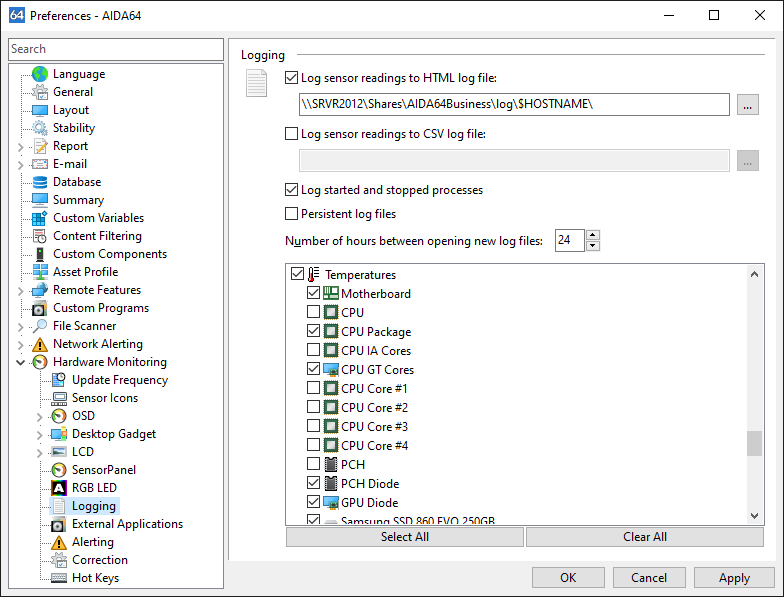The height and width of the screenshot is (597, 784).
Task: Check the CPU IA Cores checkbox
Action: point(314,350)
